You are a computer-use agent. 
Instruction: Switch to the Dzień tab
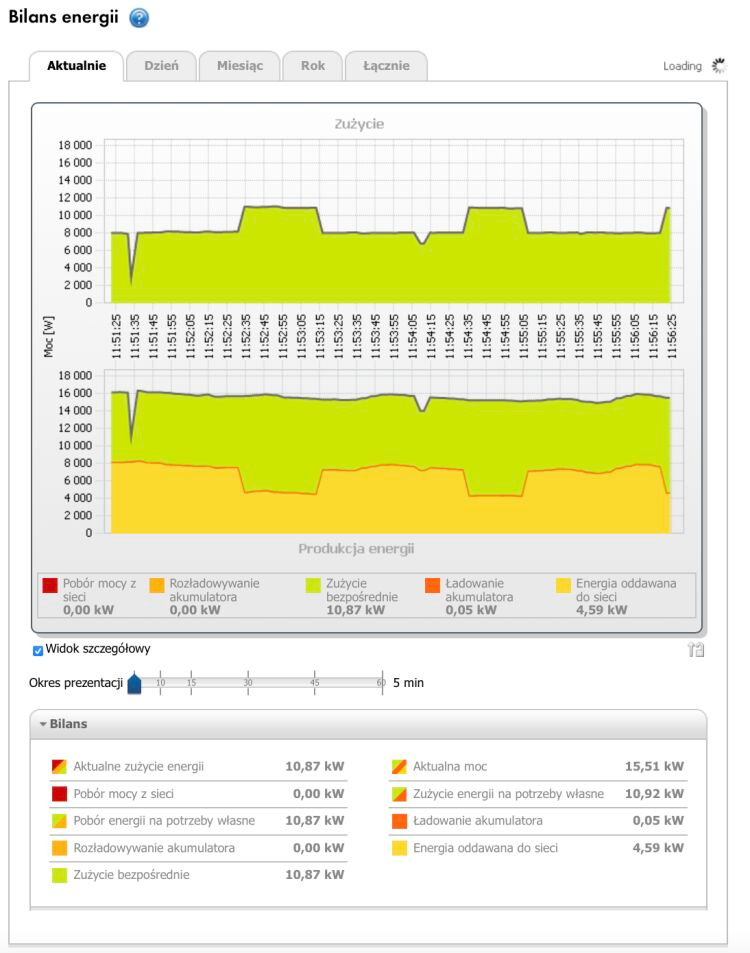161,66
